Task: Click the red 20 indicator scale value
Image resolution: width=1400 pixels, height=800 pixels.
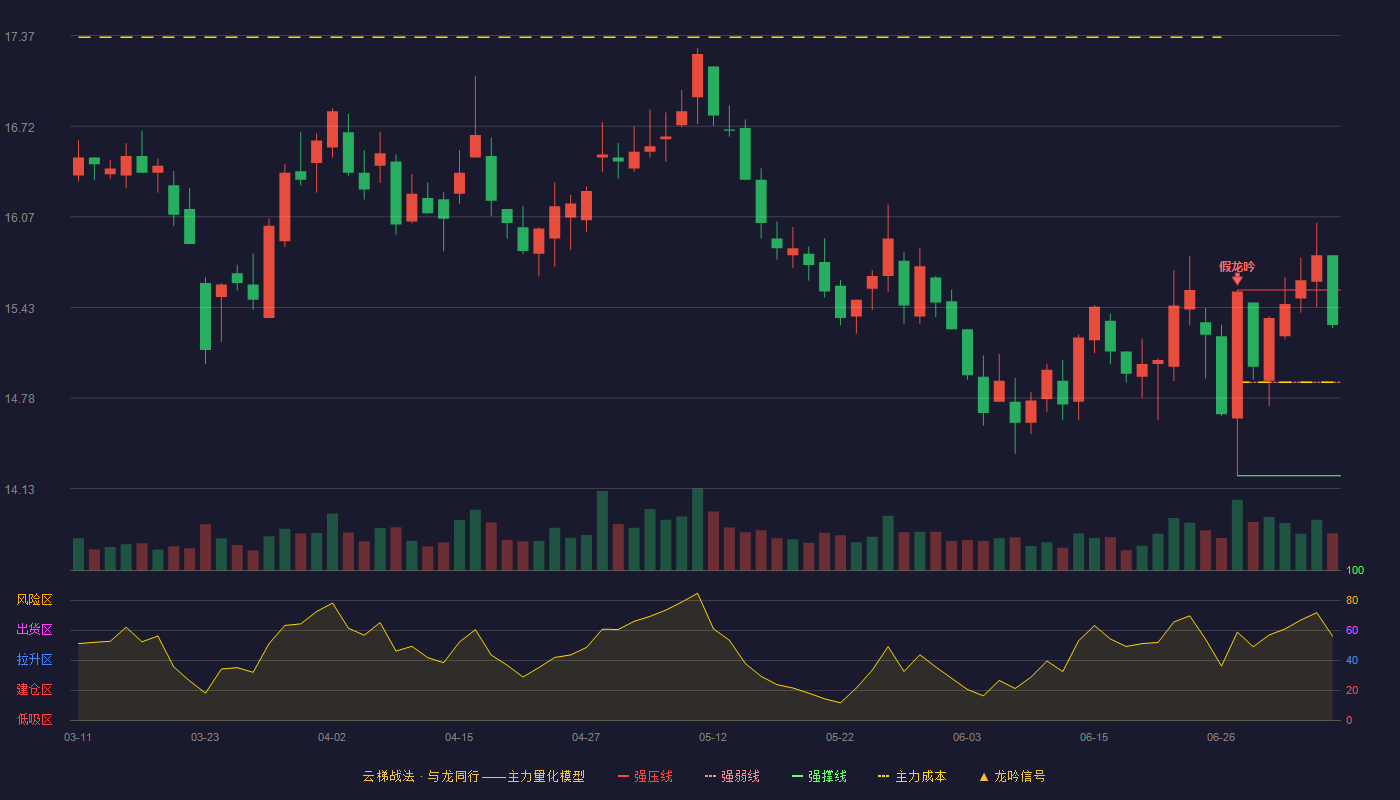Action: pyautogui.click(x=1352, y=690)
